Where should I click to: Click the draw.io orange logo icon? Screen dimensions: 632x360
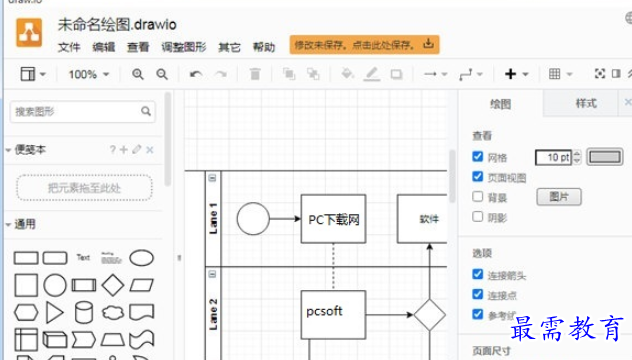29,32
